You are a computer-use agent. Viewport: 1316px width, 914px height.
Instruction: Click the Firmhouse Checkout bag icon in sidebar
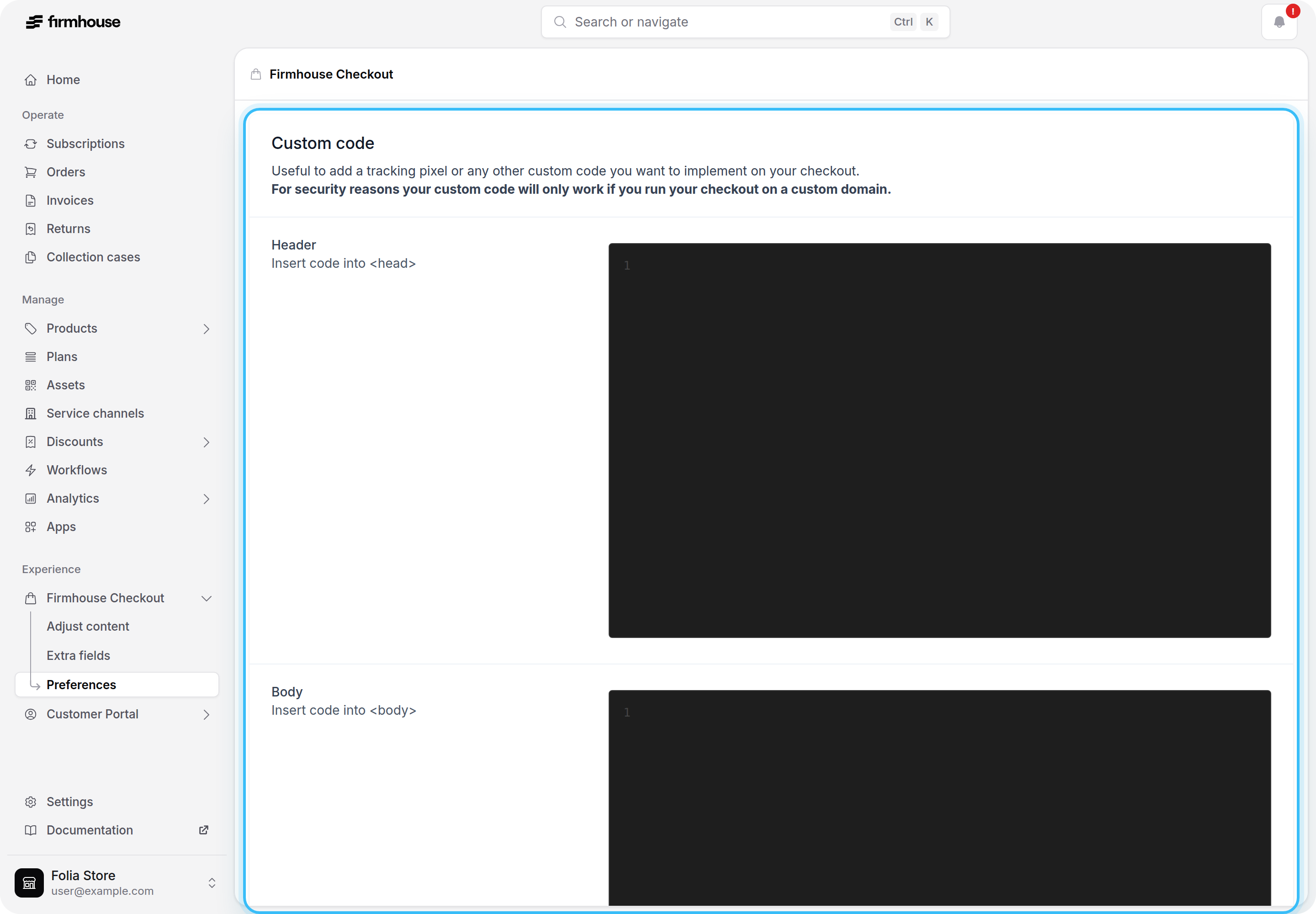[31, 599]
